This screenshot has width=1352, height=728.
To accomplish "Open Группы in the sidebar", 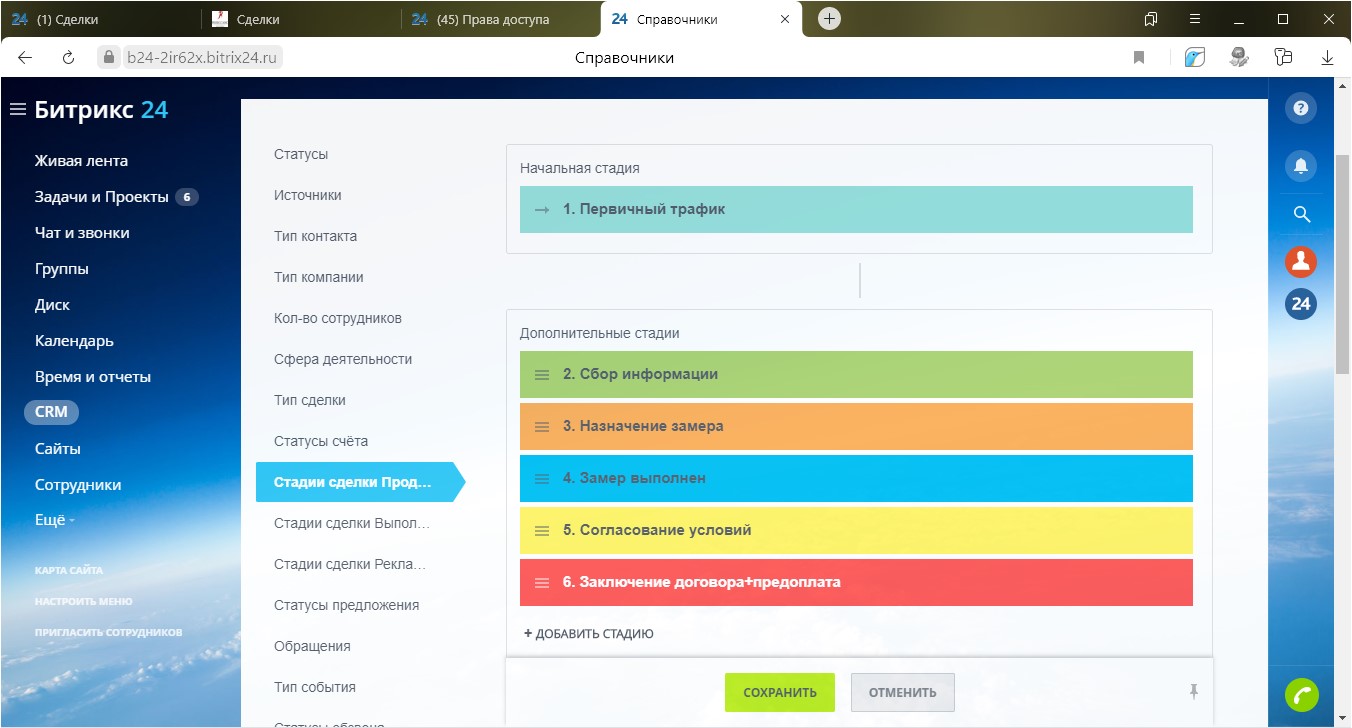I will (x=61, y=269).
